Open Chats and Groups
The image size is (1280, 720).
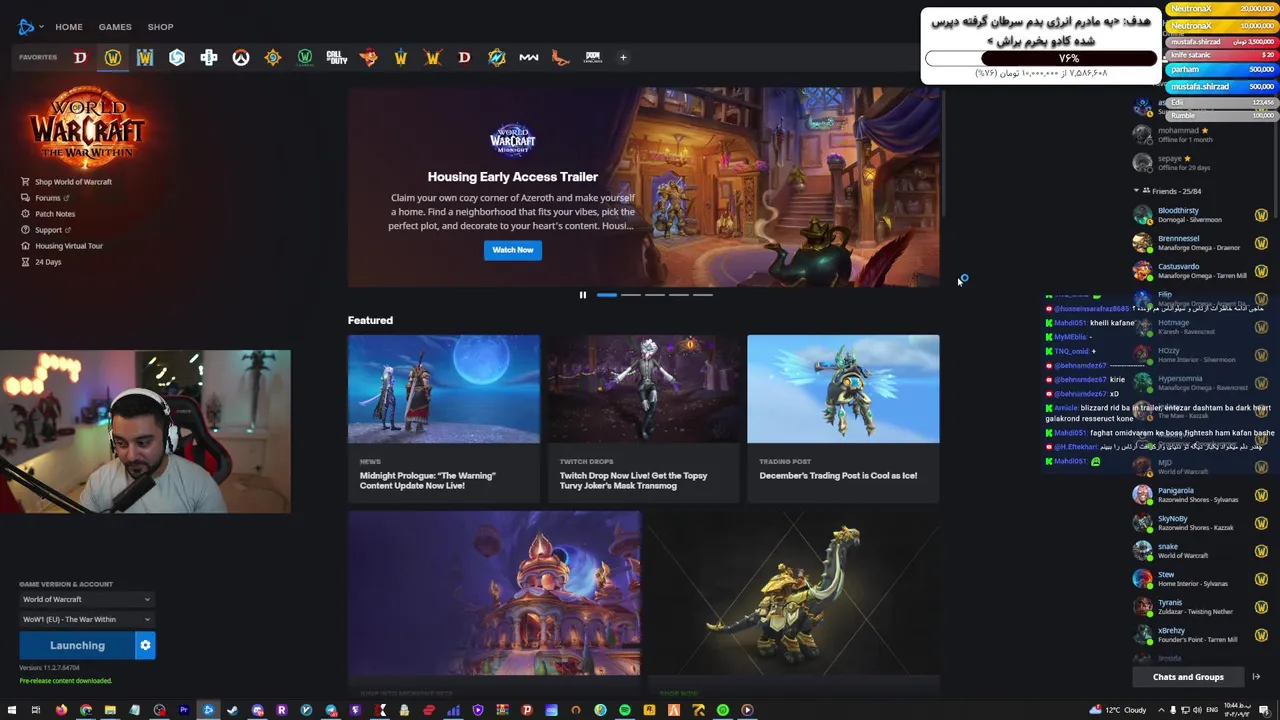1188,677
